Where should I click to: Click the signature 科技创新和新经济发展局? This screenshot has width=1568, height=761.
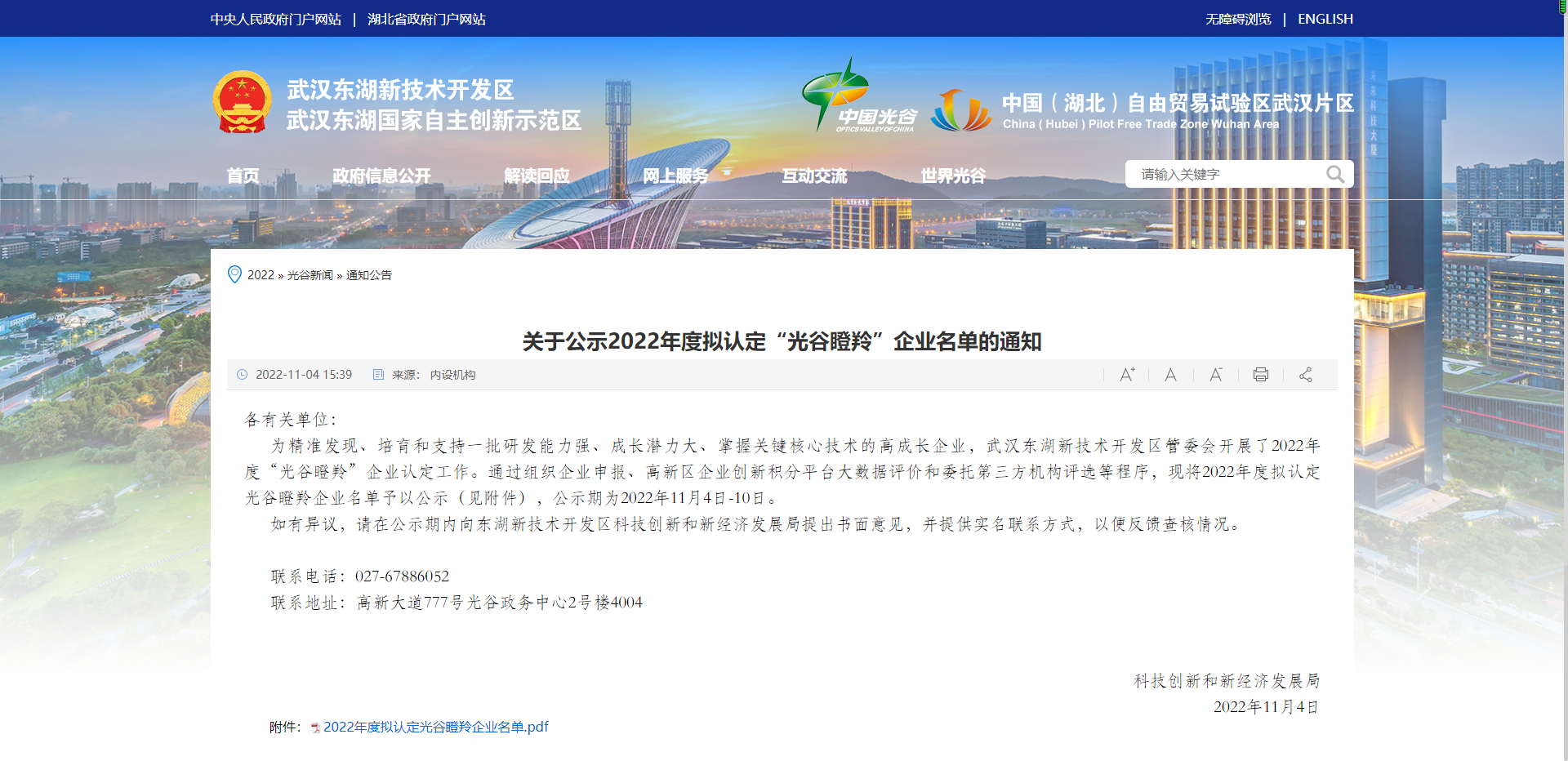point(1227,681)
